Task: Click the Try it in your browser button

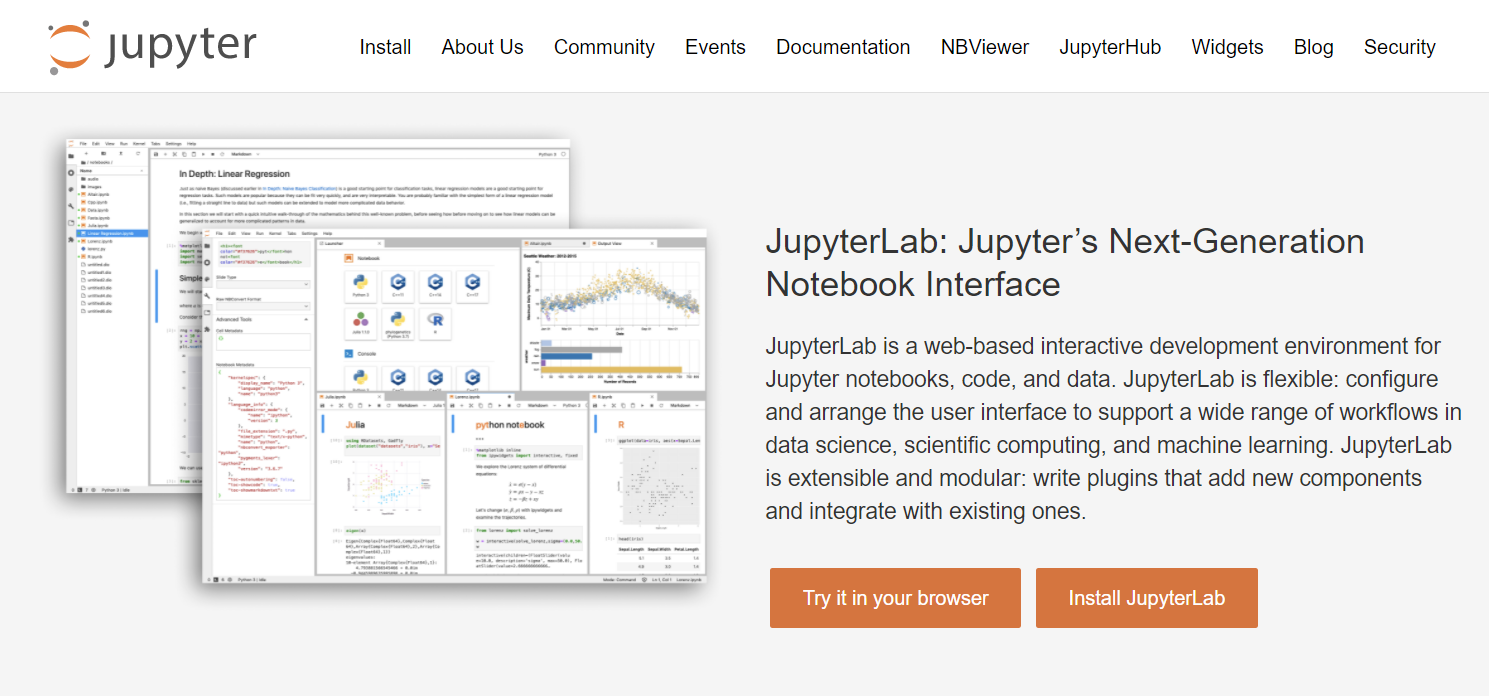Action: [895, 598]
